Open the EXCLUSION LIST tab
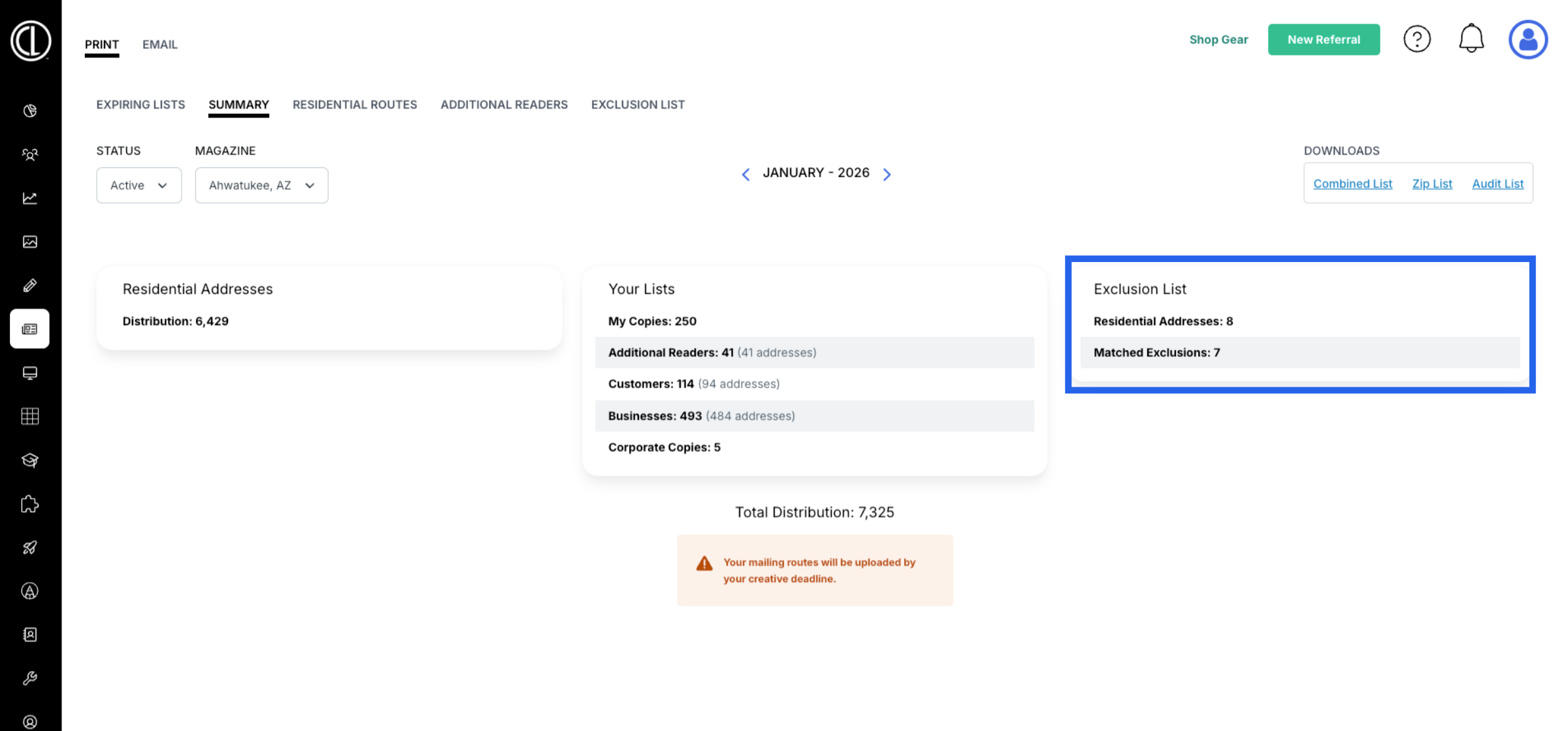 click(638, 105)
